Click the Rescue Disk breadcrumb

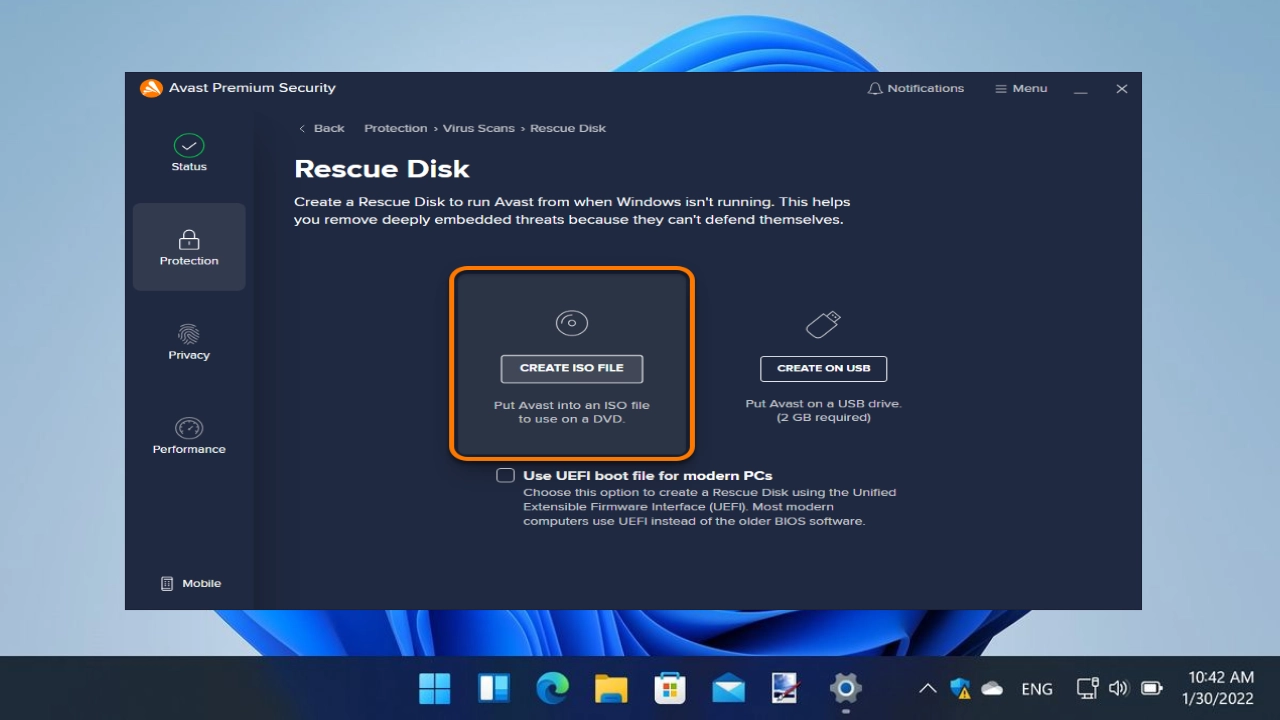tap(568, 128)
